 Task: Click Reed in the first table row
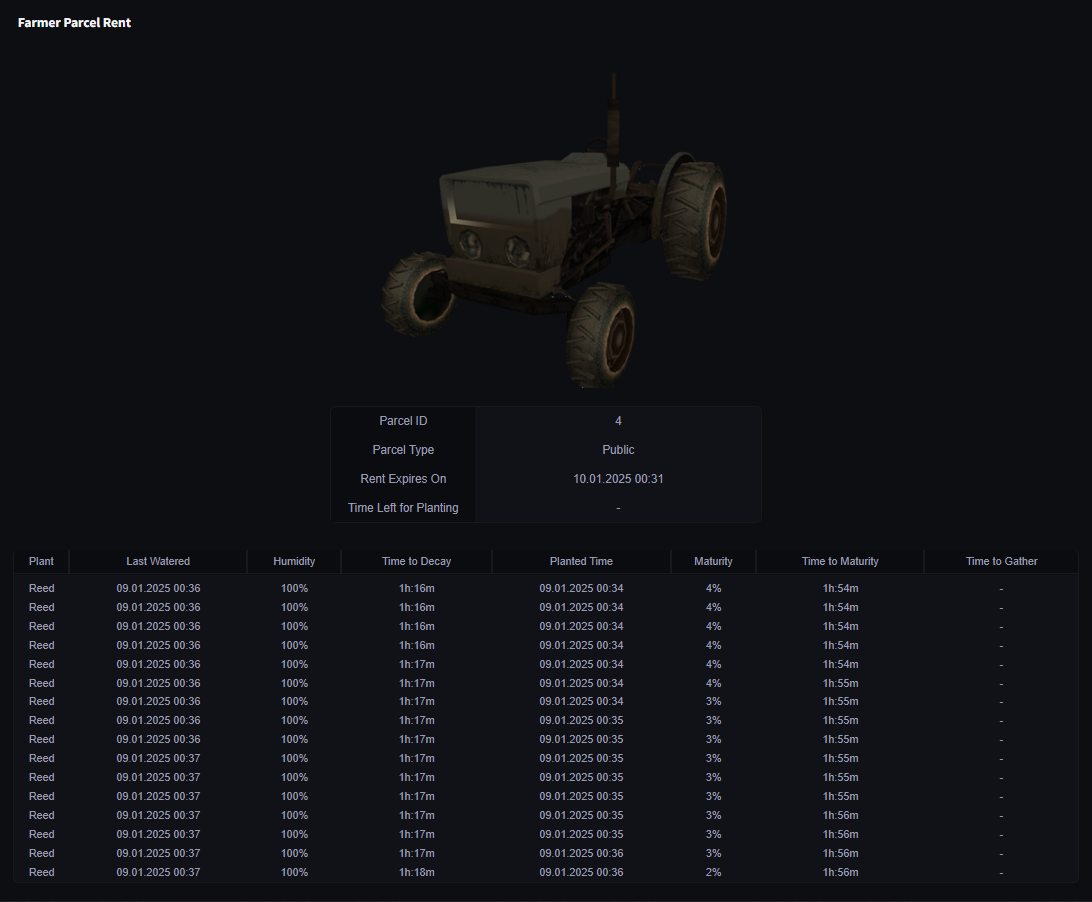click(41, 588)
